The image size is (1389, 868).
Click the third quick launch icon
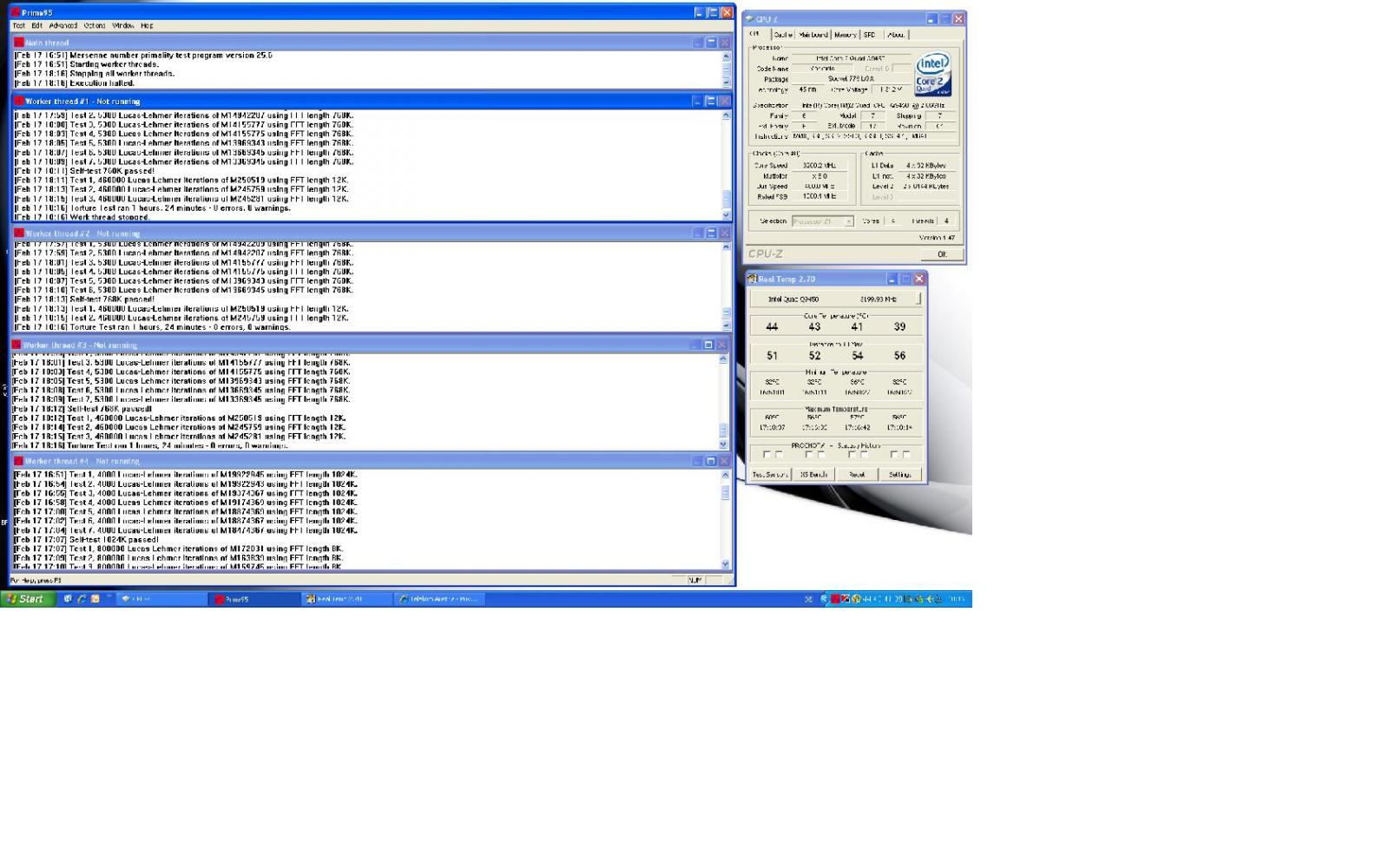[95, 599]
